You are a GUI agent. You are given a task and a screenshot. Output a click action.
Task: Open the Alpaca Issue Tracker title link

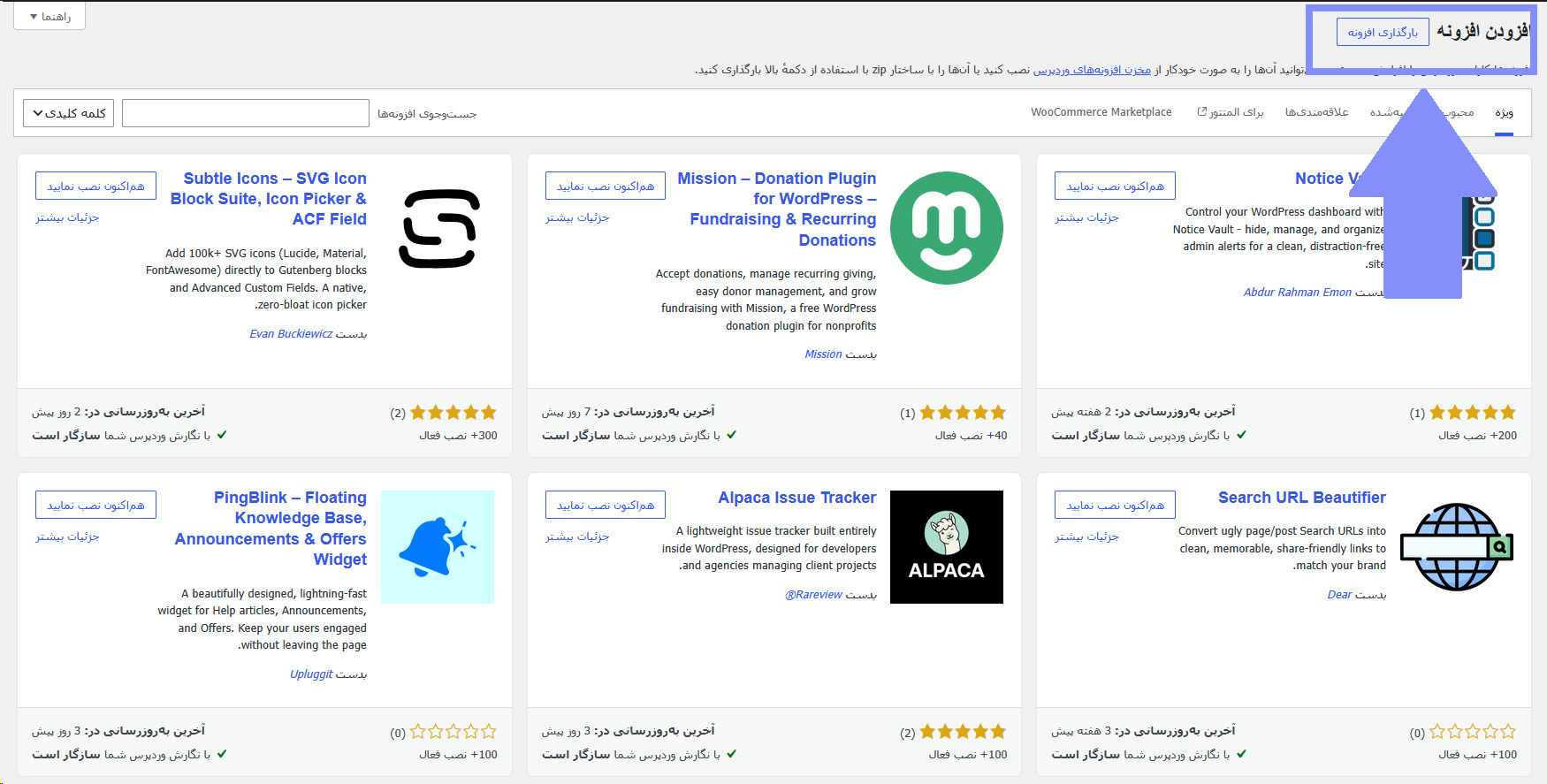pos(797,498)
